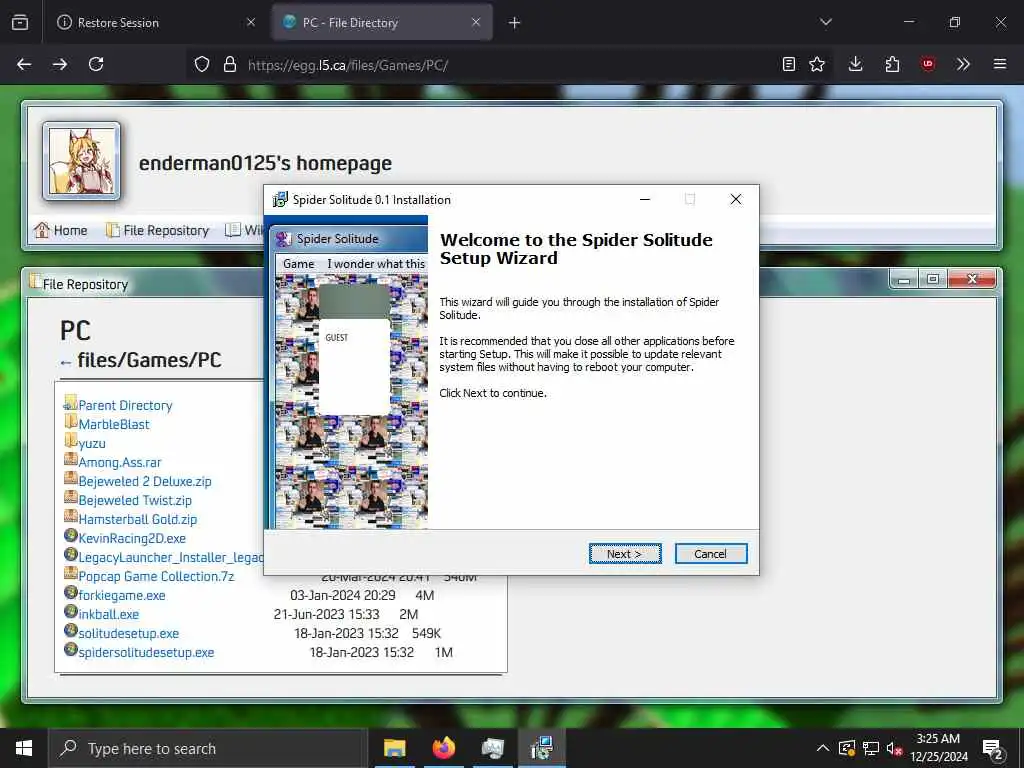Image resolution: width=1024 pixels, height=768 pixels.
Task: Bookmark this page with the star icon
Action: click(x=816, y=64)
